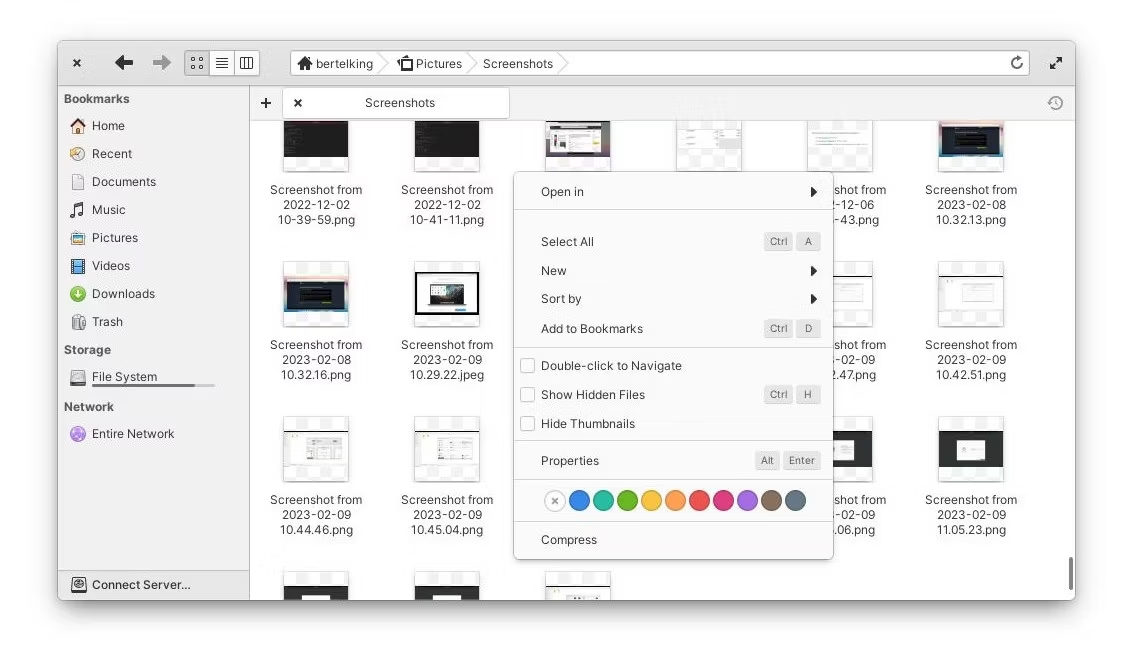Enable Double-click to Navigate checkbox
1134x650 pixels.
(528, 366)
